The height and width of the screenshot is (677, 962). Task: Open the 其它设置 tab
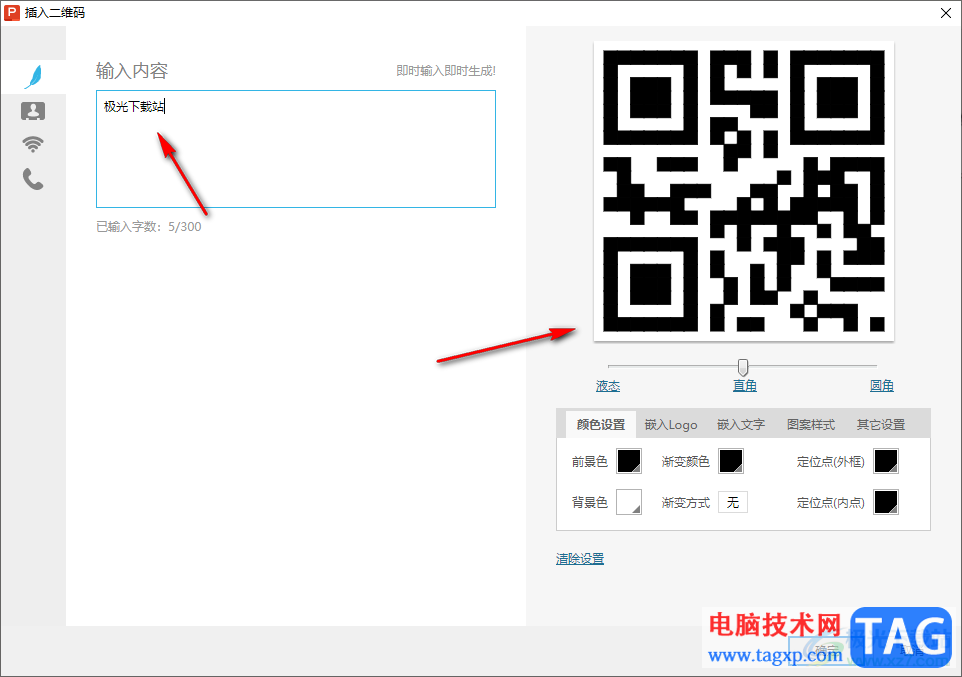click(881, 425)
